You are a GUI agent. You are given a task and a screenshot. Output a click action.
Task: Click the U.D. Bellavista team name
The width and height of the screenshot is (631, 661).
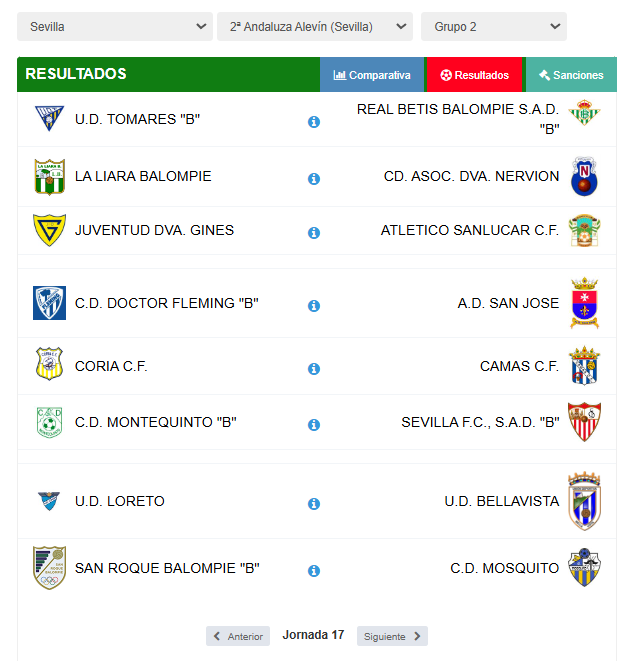click(x=502, y=501)
